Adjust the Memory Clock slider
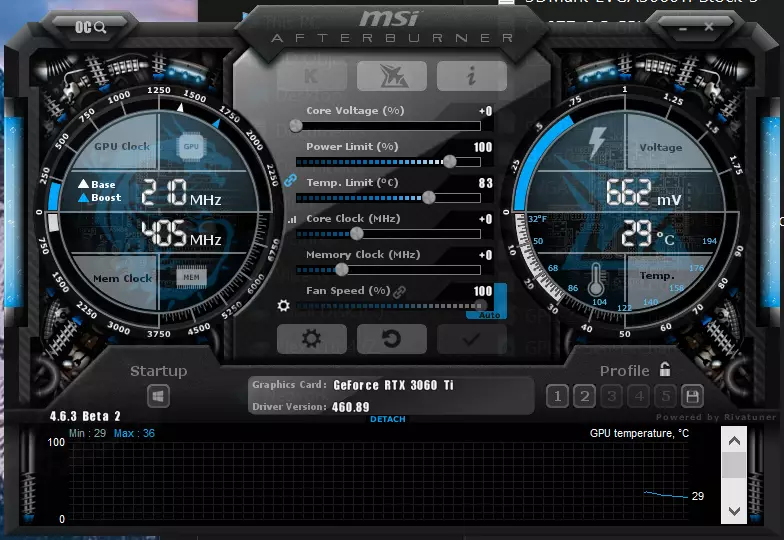This screenshot has width=784, height=540. pyautogui.click(x=388, y=270)
